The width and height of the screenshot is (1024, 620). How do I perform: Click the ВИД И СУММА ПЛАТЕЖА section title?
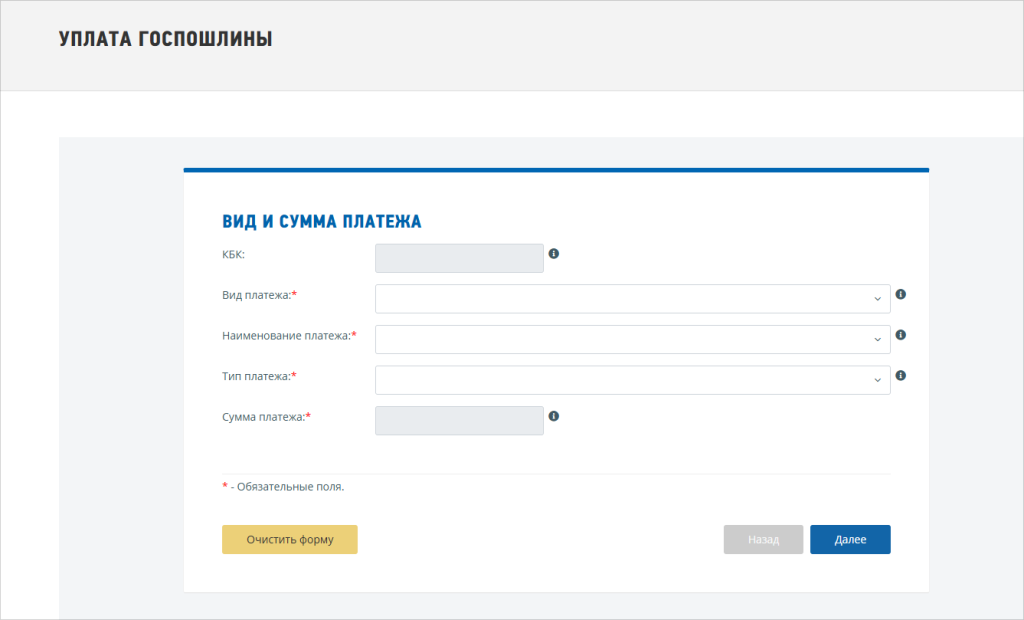(x=321, y=222)
